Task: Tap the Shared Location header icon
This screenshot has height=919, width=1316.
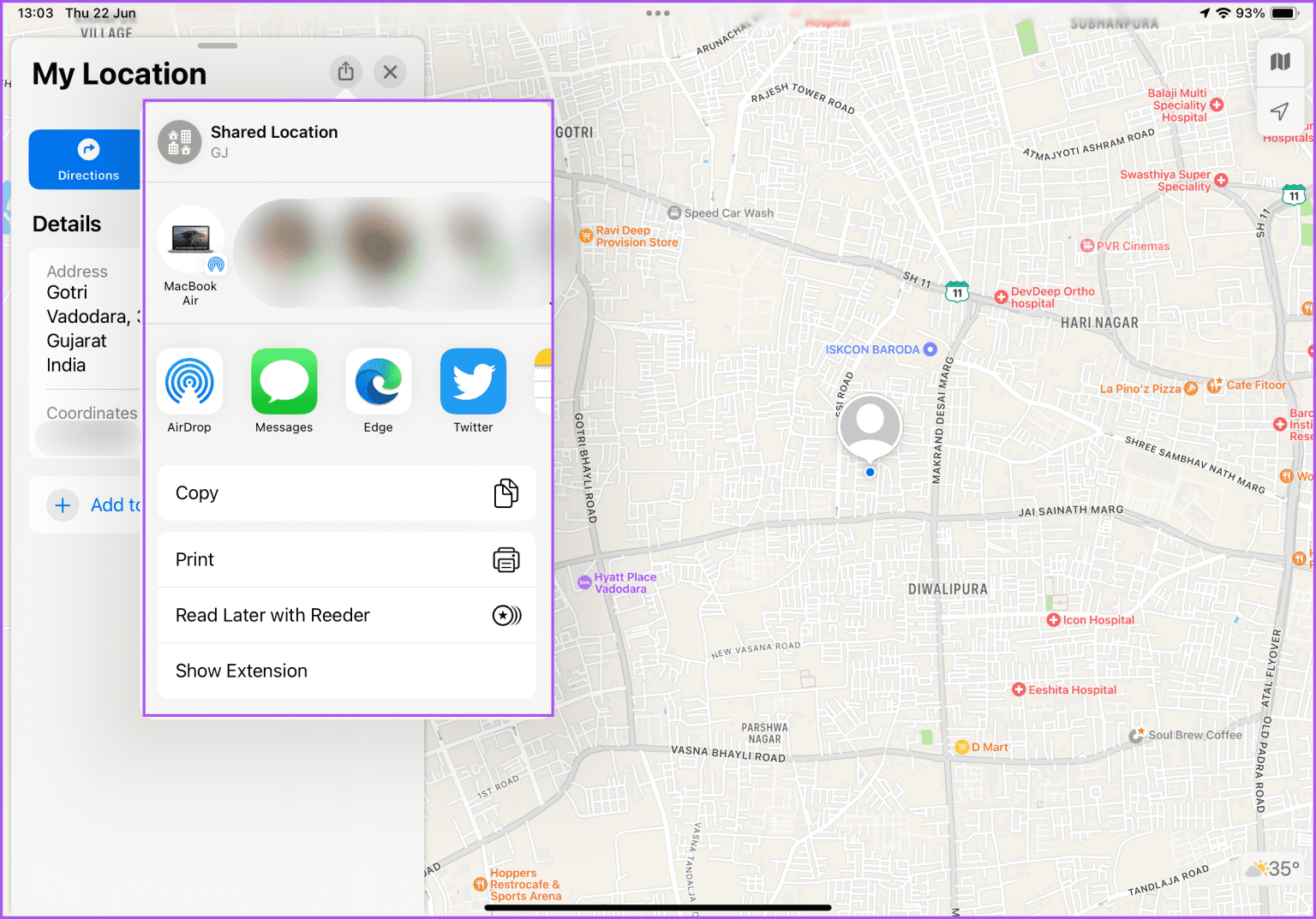Action: point(179,141)
